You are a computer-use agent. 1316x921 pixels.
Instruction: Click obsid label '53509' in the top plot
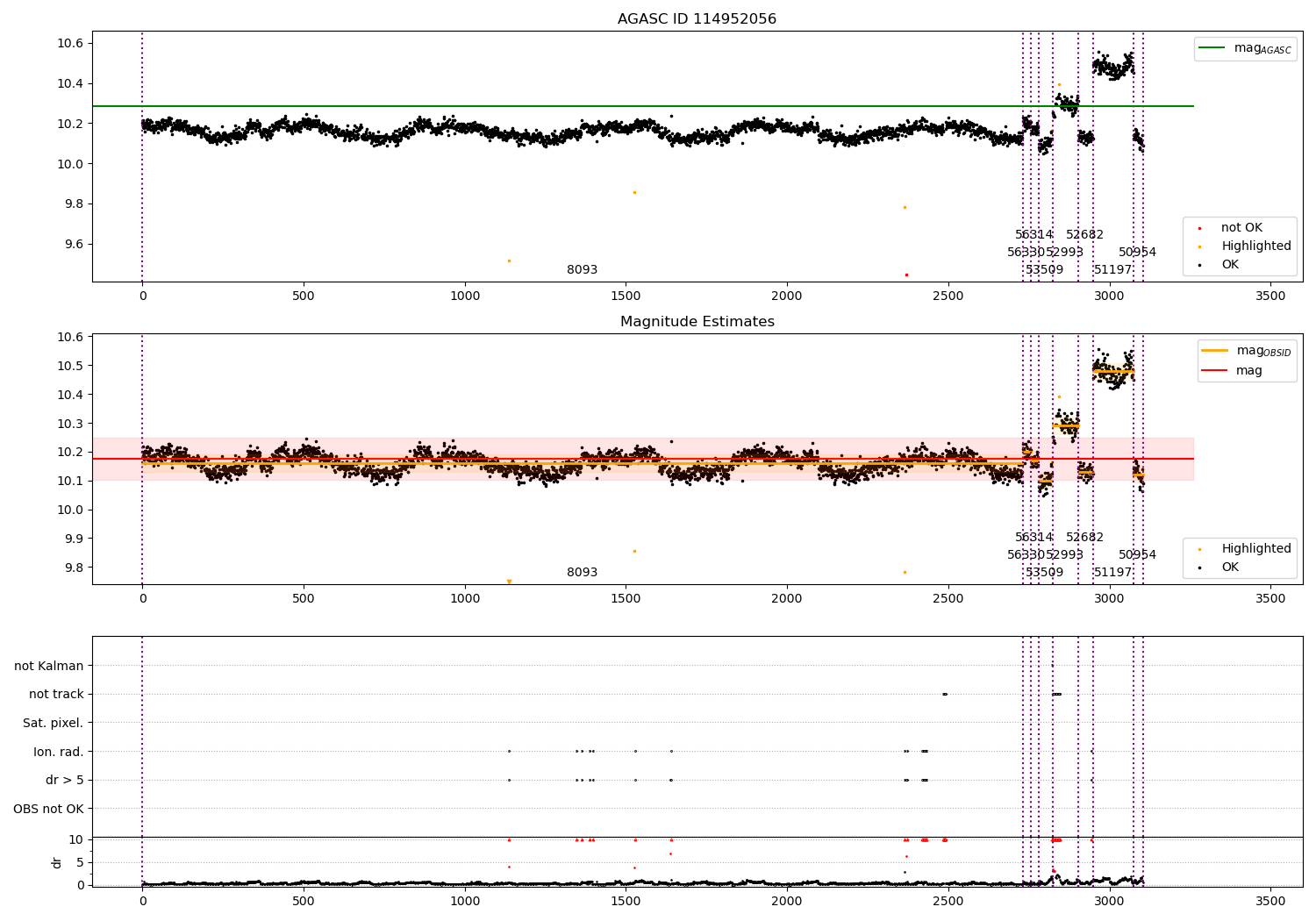(x=1044, y=270)
